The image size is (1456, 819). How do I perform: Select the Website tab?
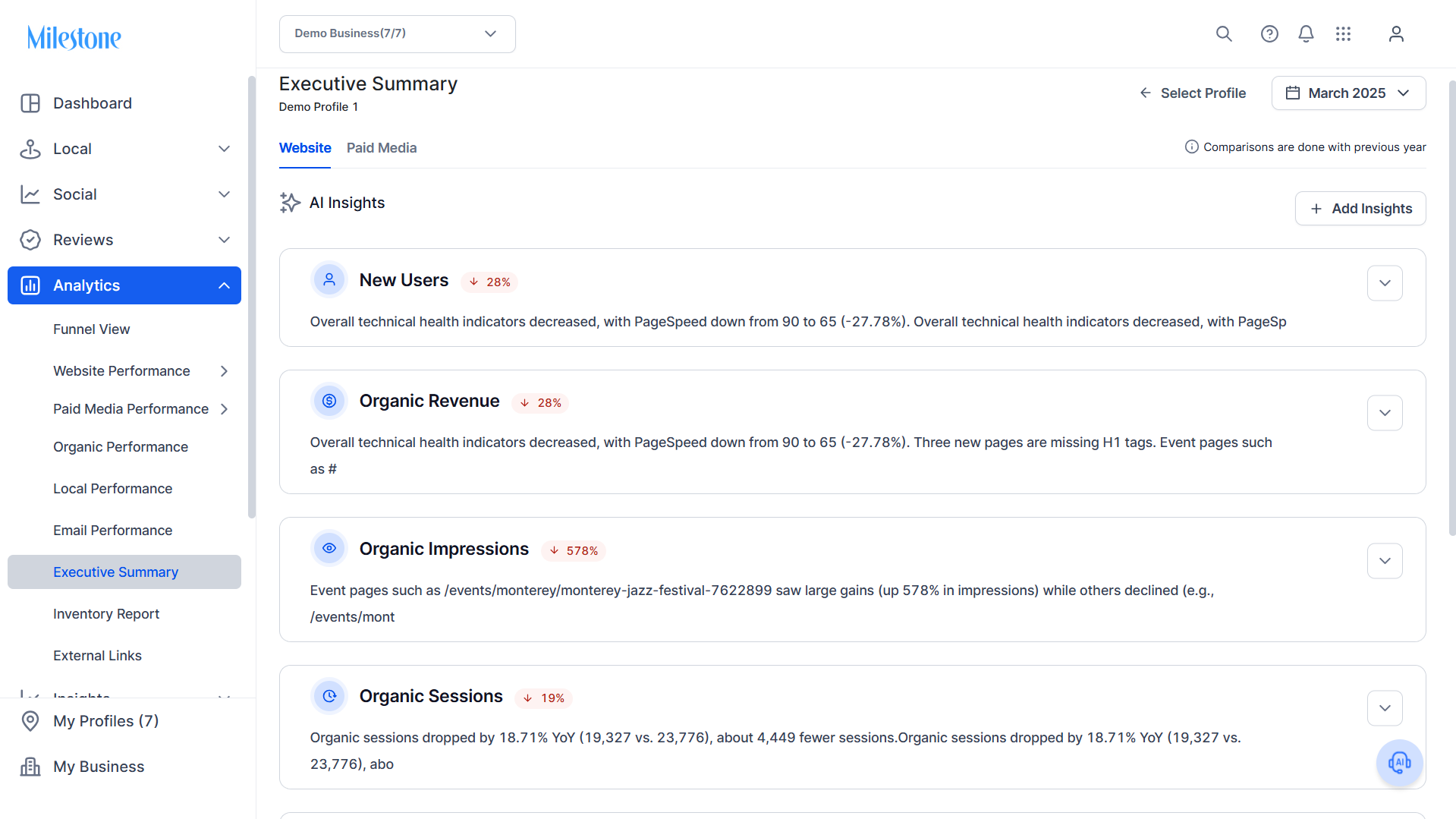coord(305,148)
